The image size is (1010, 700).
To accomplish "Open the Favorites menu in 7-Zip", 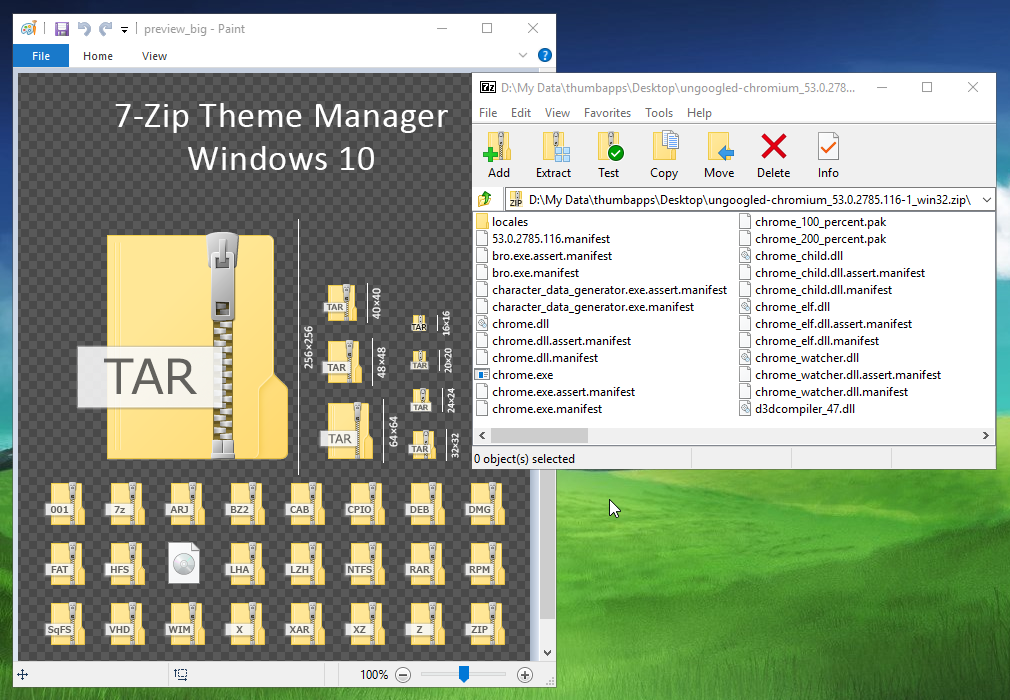I will [607, 113].
